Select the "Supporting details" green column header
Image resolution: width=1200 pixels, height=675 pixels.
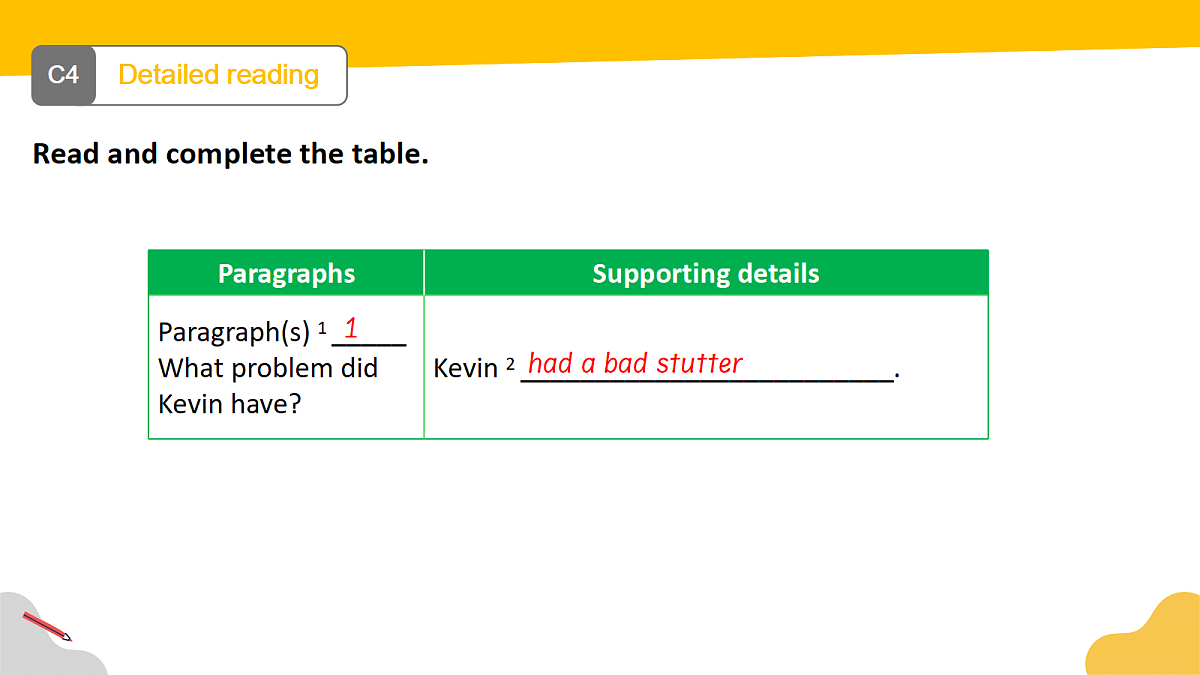point(706,273)
